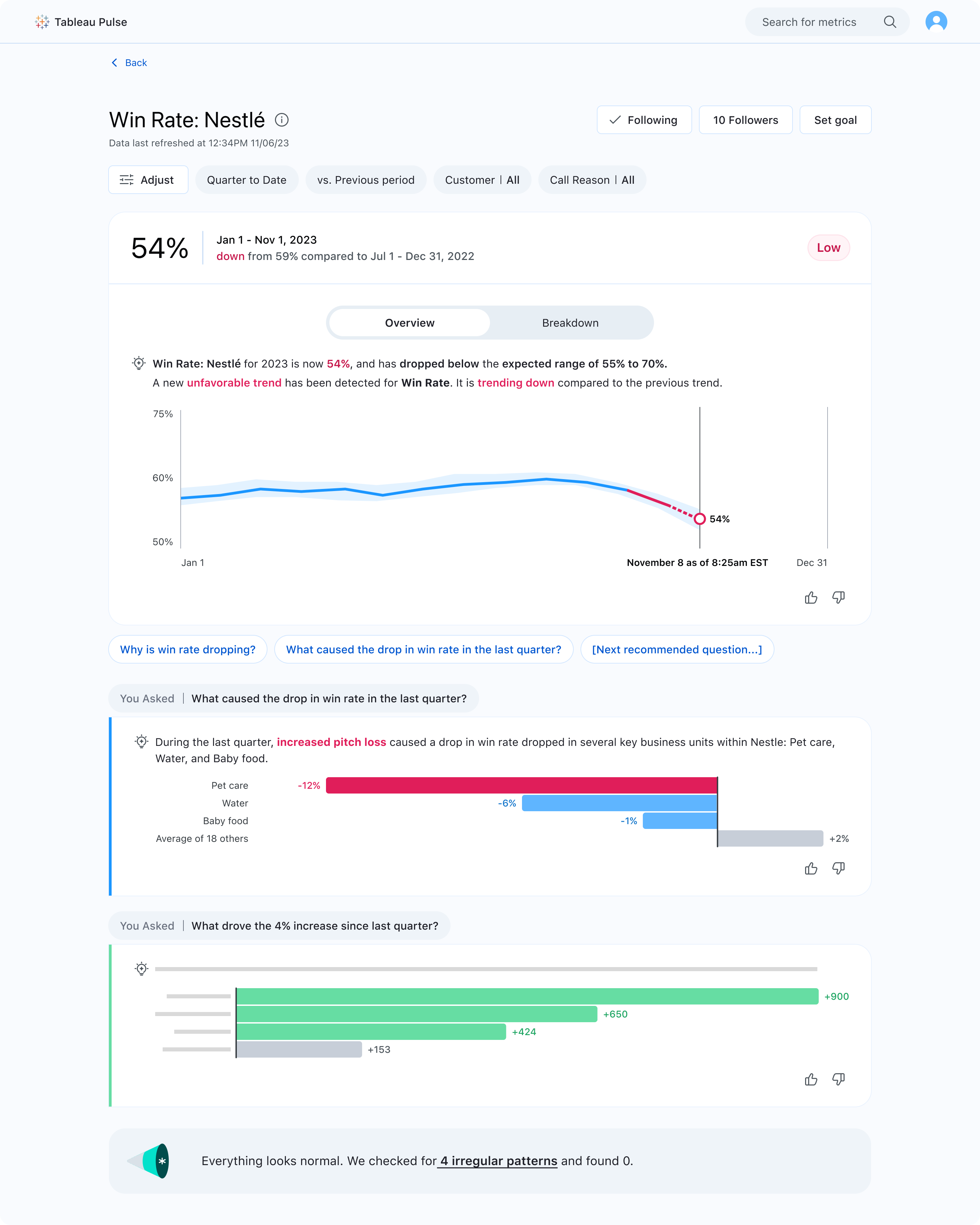The image size is (980, 1225).
Task: Toggle the Following button
Action: pos(644,120)
